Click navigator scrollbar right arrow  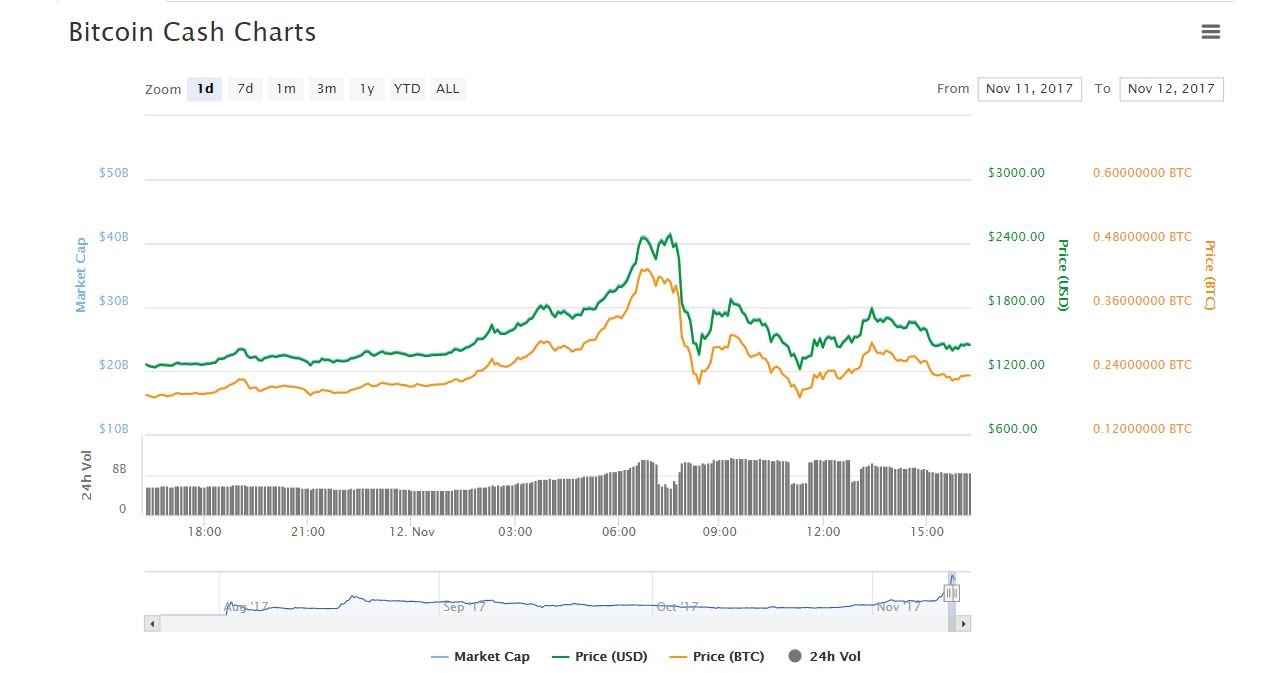pyautogui.click(x=963, y=624)
